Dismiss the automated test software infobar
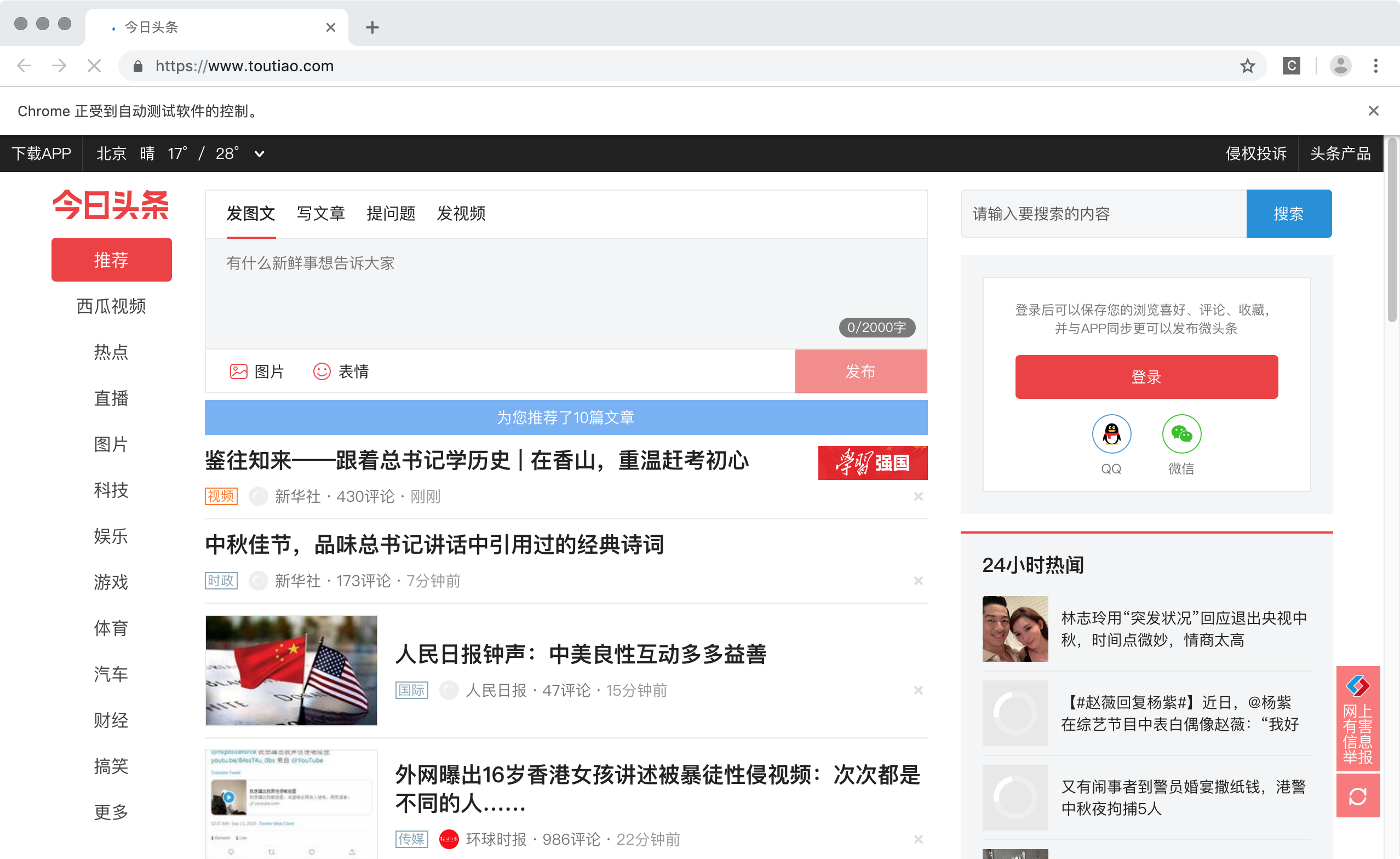Viewport: 1400px width, 859px height. click(1373, 111)
